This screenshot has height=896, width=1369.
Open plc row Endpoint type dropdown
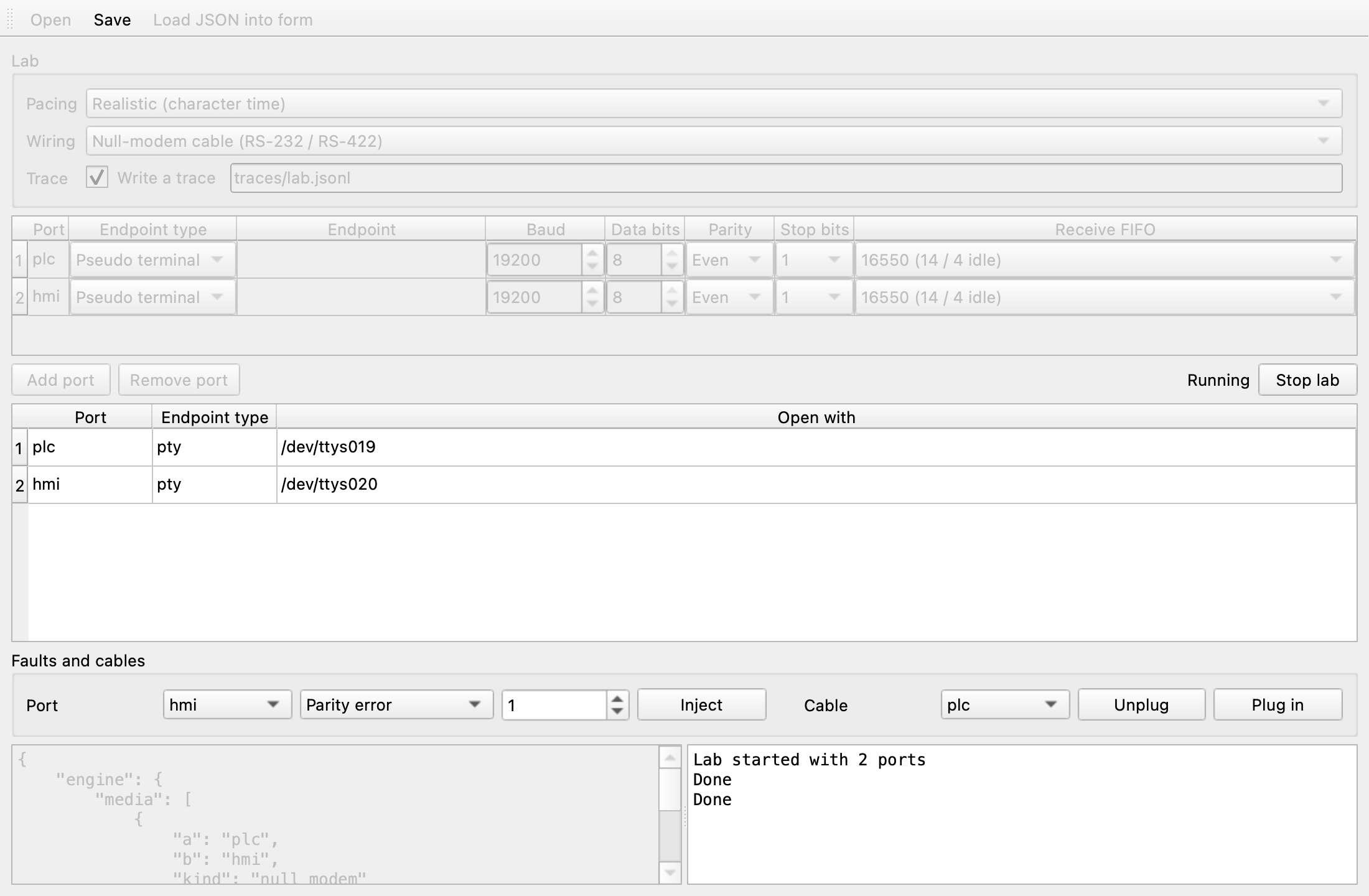click(152, 260)
